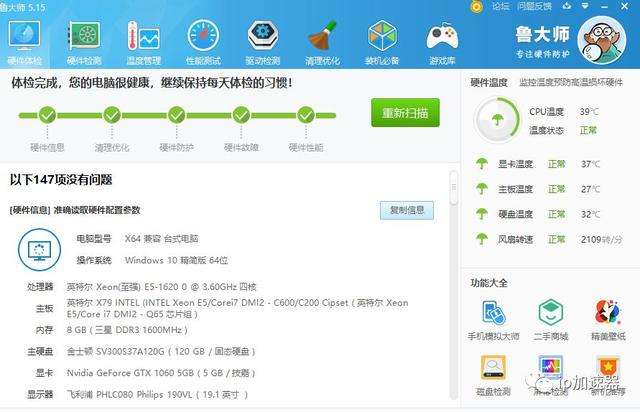The height and width of the screenshot is (412, 640).
Task: Click the 以下147项没有问题 heading
Action: click(x=61, y=180)
